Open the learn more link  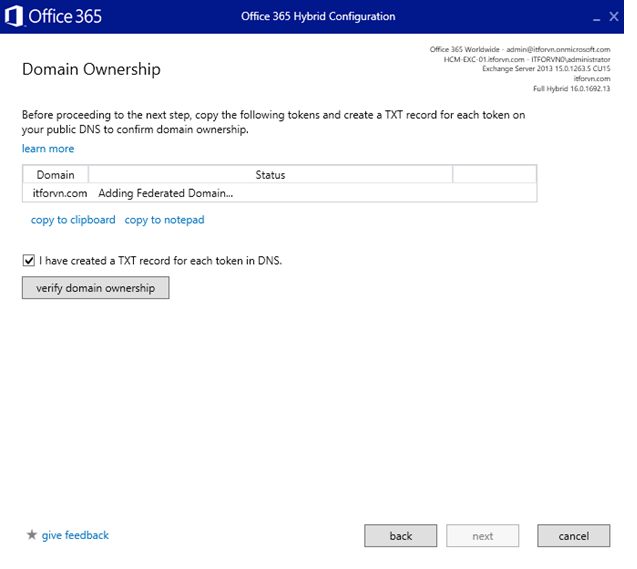[x=48, y=149]
